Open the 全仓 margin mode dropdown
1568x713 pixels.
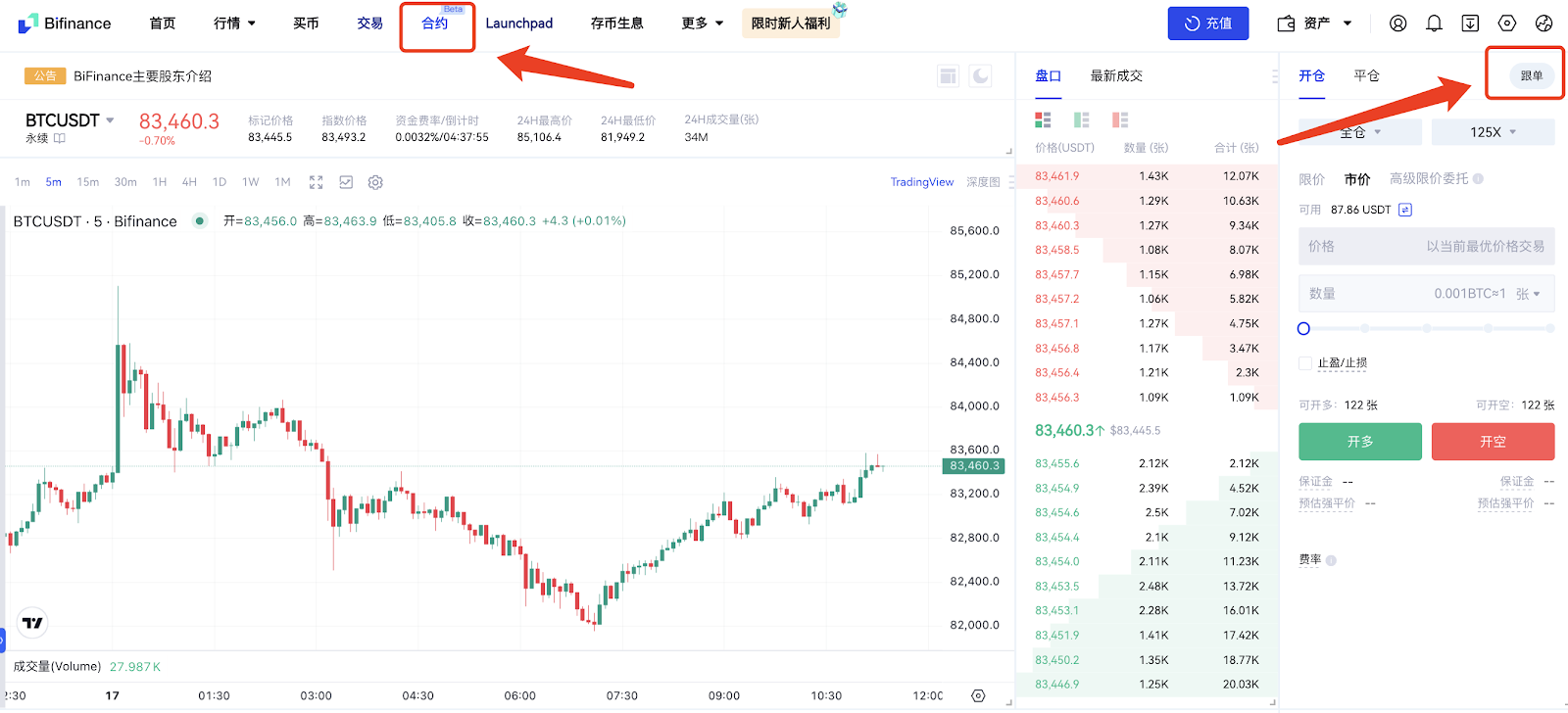tap(1359, 132)
